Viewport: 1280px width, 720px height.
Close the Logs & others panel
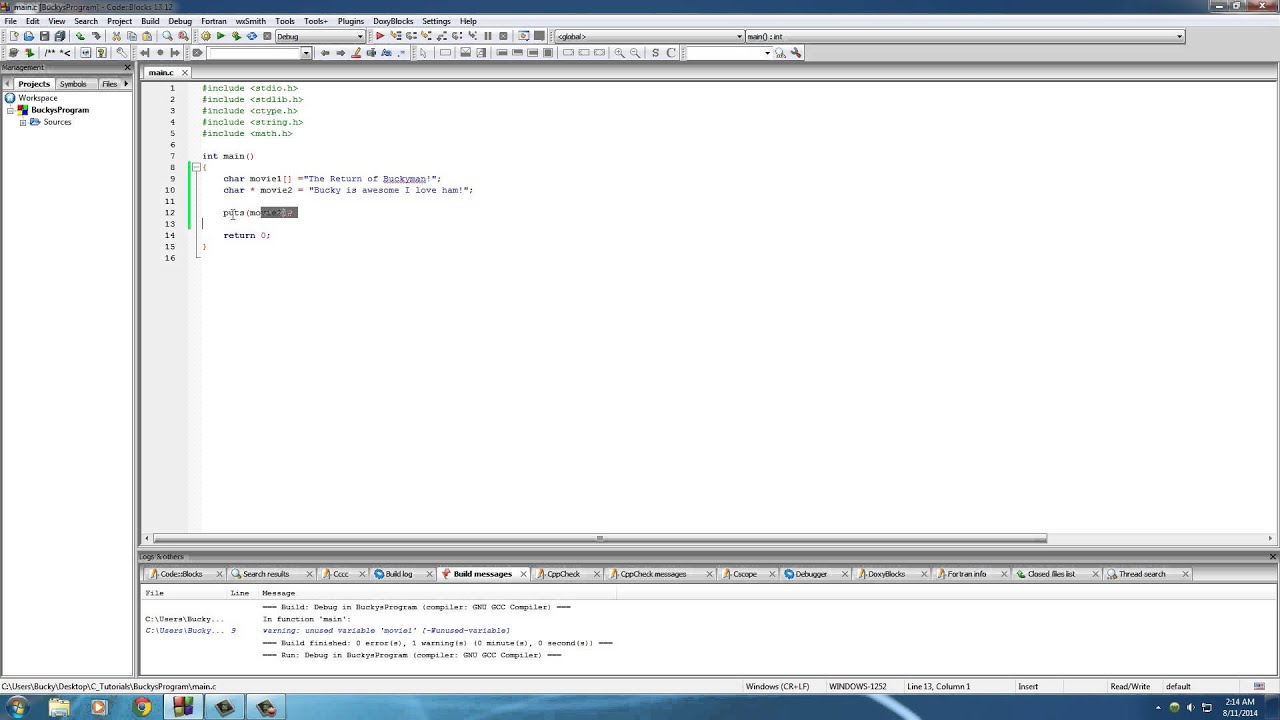[x=1272, y=556]
